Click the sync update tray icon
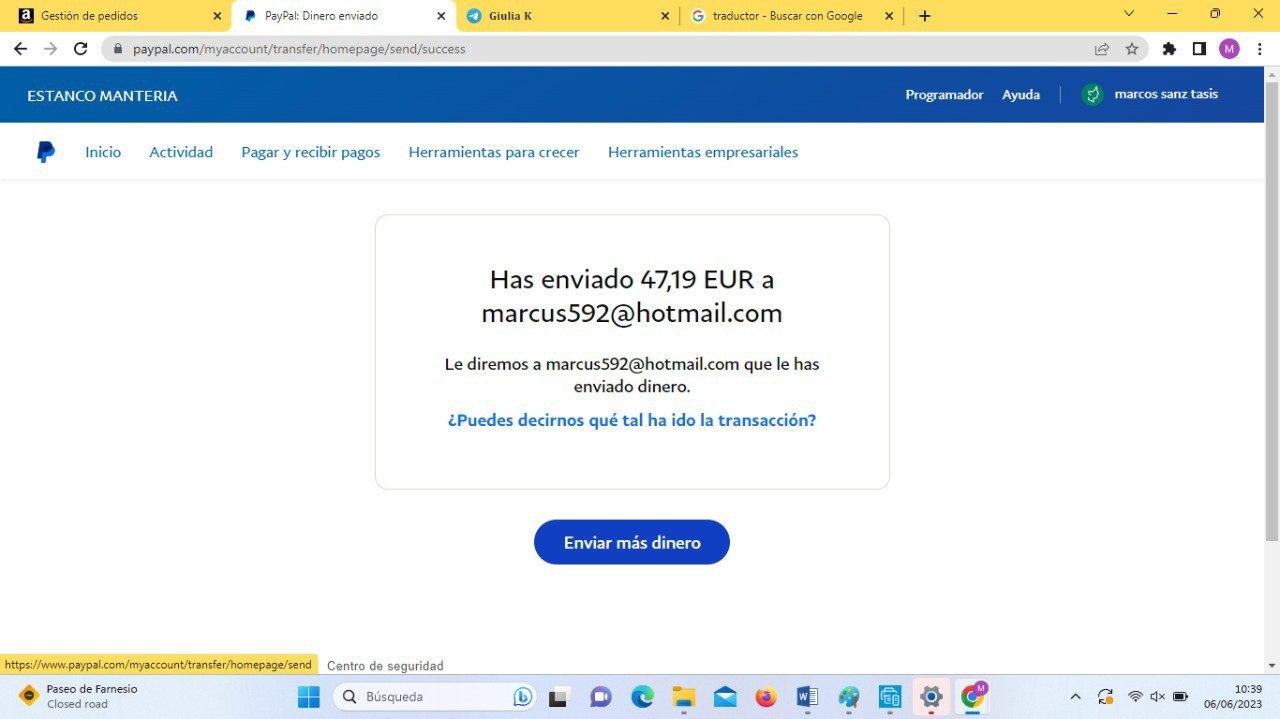Viewport: 1280px width, 719px height. point(1105,697)
